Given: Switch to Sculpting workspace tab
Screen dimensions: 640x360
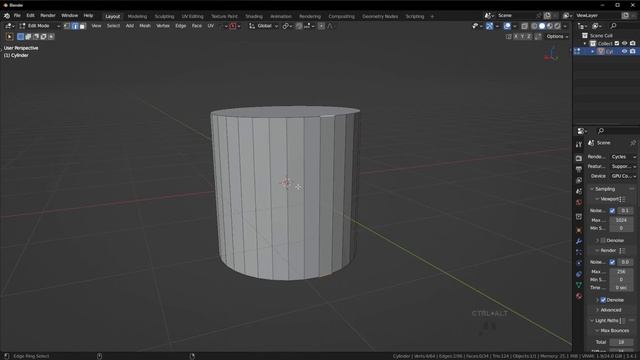Looking at the screenshot, I should point(164,16).
